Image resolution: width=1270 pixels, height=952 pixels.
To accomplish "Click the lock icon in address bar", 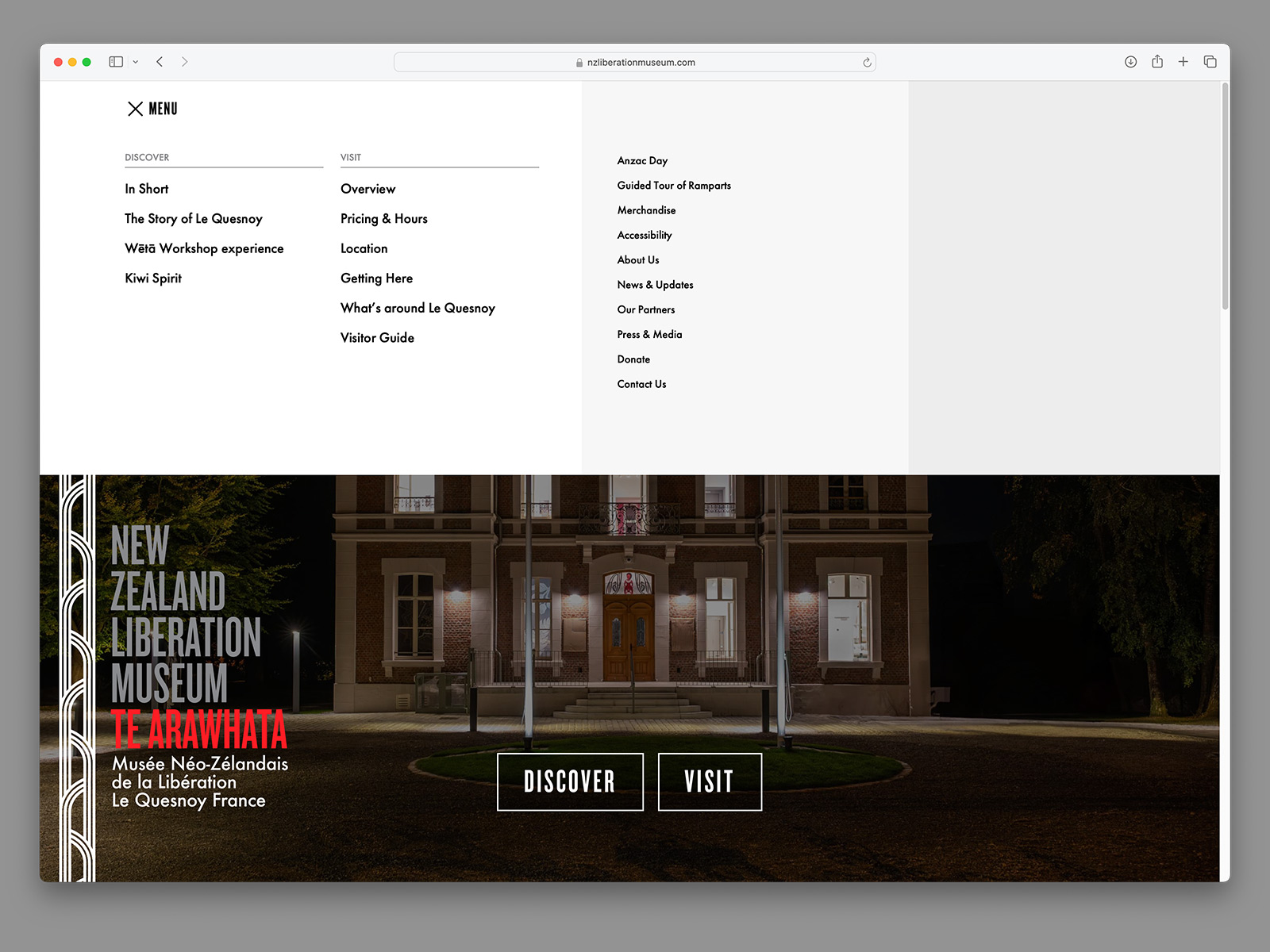I will [x=579, y=63].
